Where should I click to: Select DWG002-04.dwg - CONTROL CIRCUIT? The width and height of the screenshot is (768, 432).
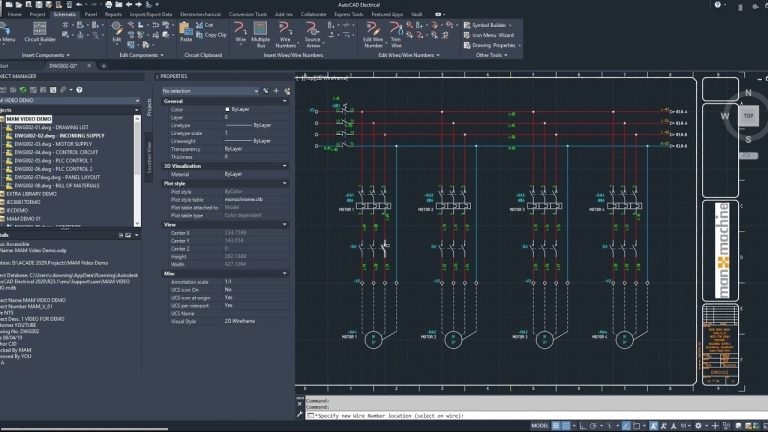(56, 152)
